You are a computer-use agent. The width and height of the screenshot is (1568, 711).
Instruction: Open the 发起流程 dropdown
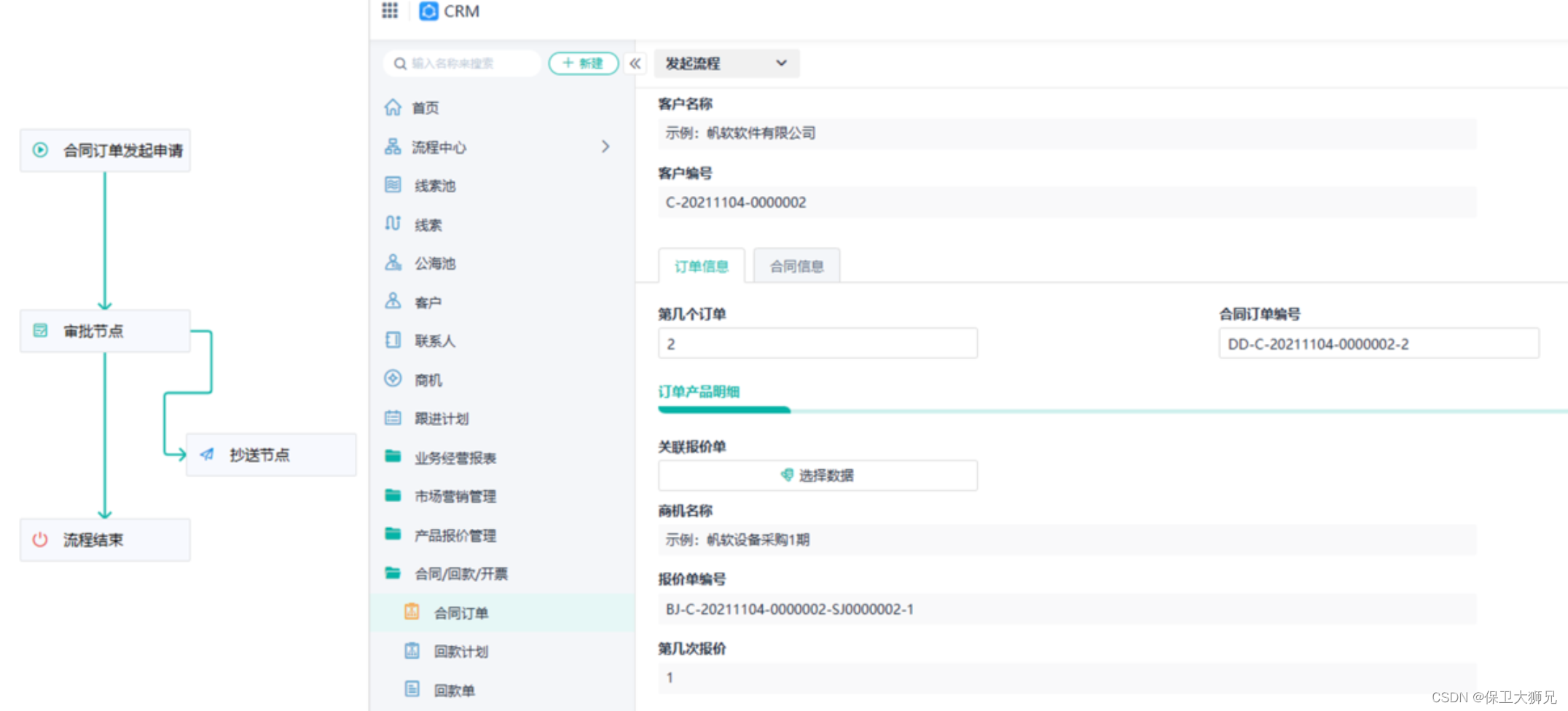726,63
